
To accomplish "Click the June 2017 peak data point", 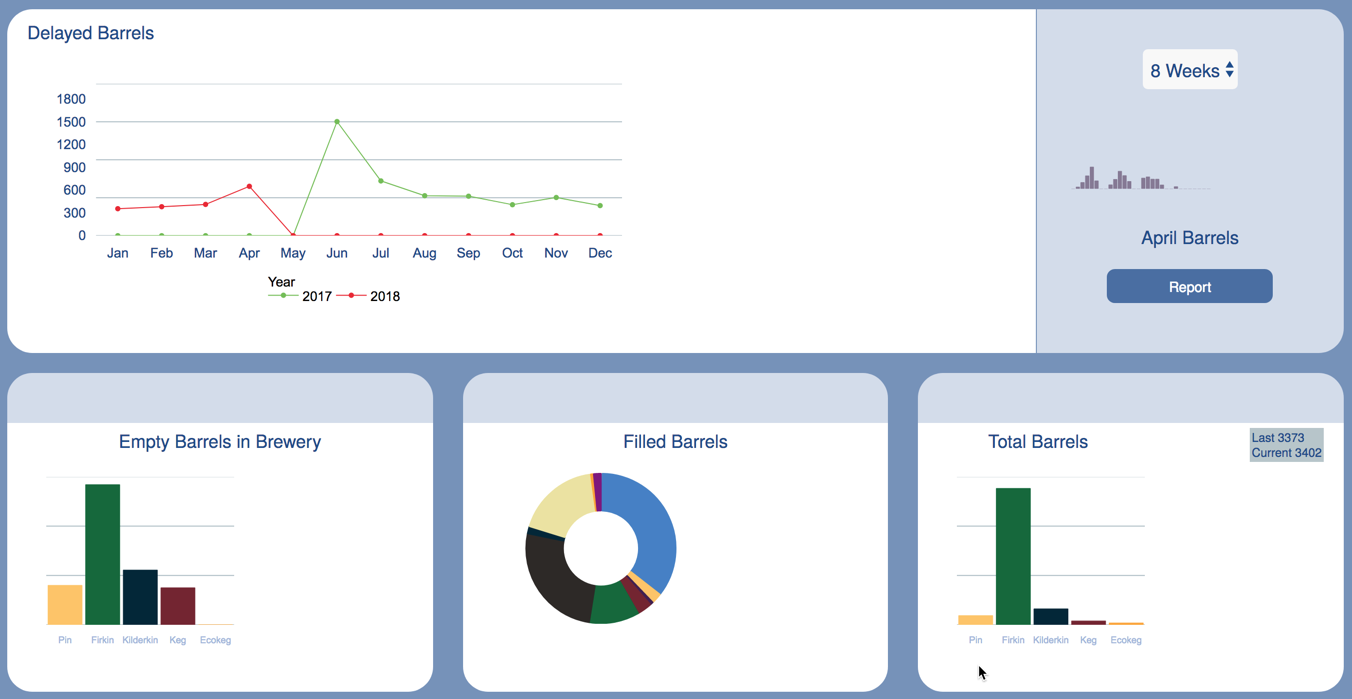I will click(x=337, y=122).
